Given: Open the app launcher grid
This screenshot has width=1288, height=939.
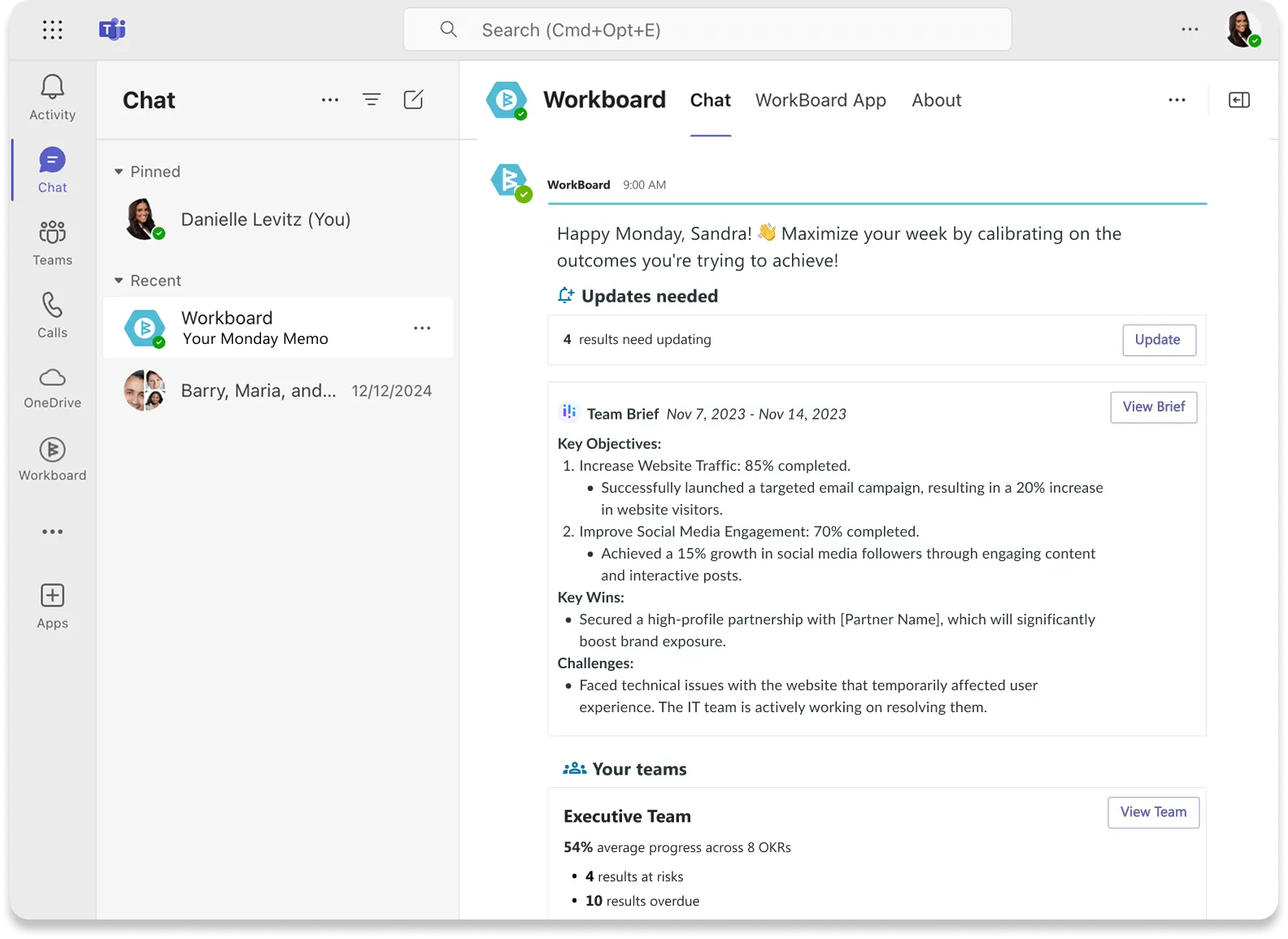Looking at the screenshot, I should (x=52, y=30).
